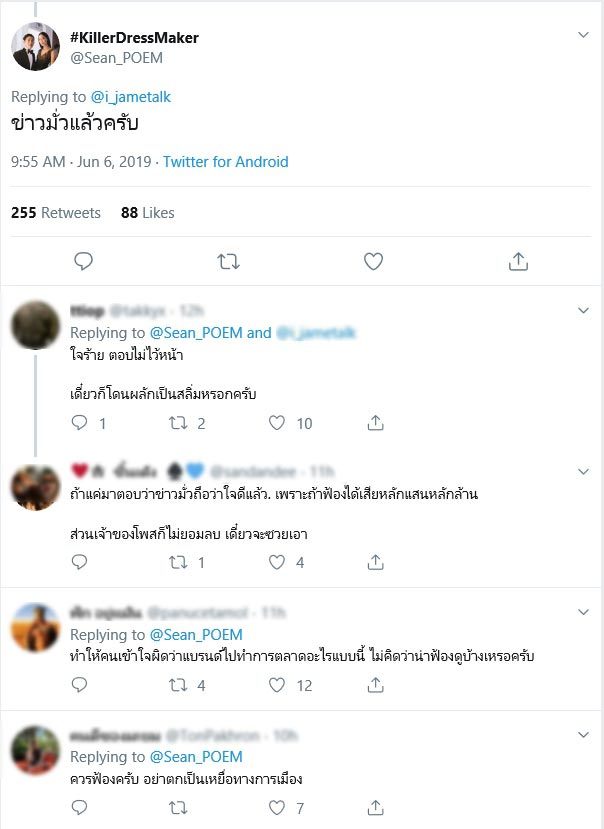Open the main tweet's chevron menu
Viewport: 604px width, 829px height.
point(584,36)
